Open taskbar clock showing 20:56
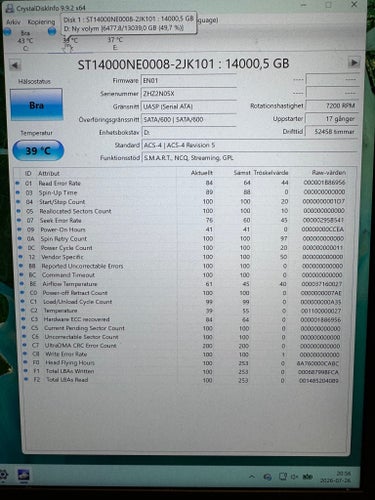The height and width of the screenshot is (500, 375). (336, 477)
